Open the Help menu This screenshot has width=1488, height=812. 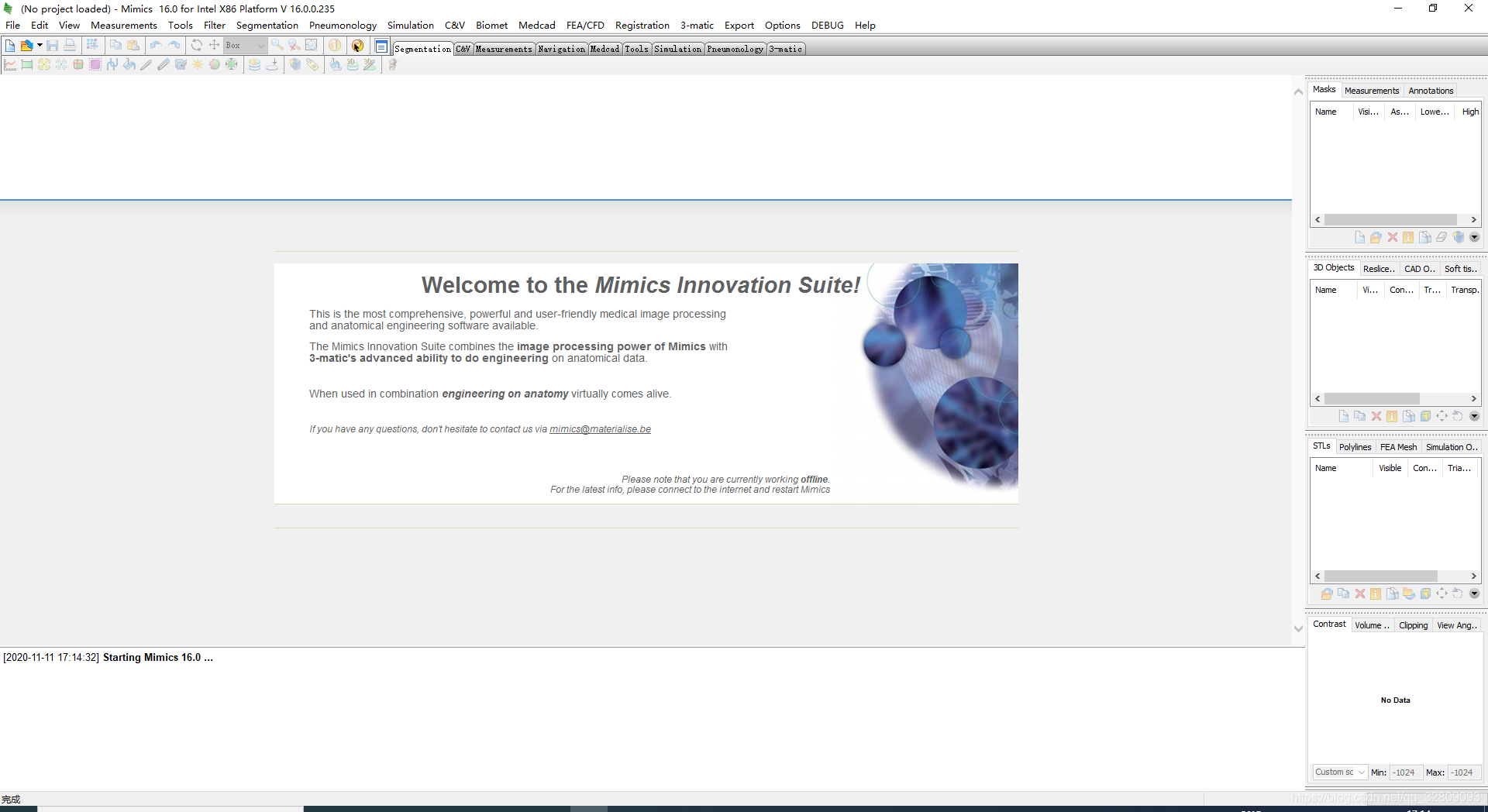coord(865,26)
